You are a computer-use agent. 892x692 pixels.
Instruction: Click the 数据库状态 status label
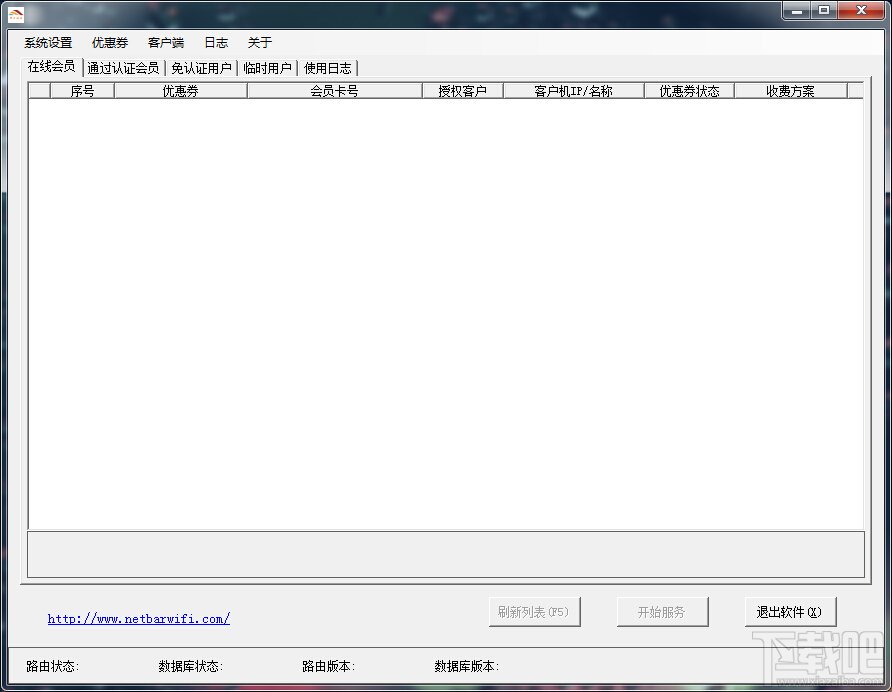[191, 666]
